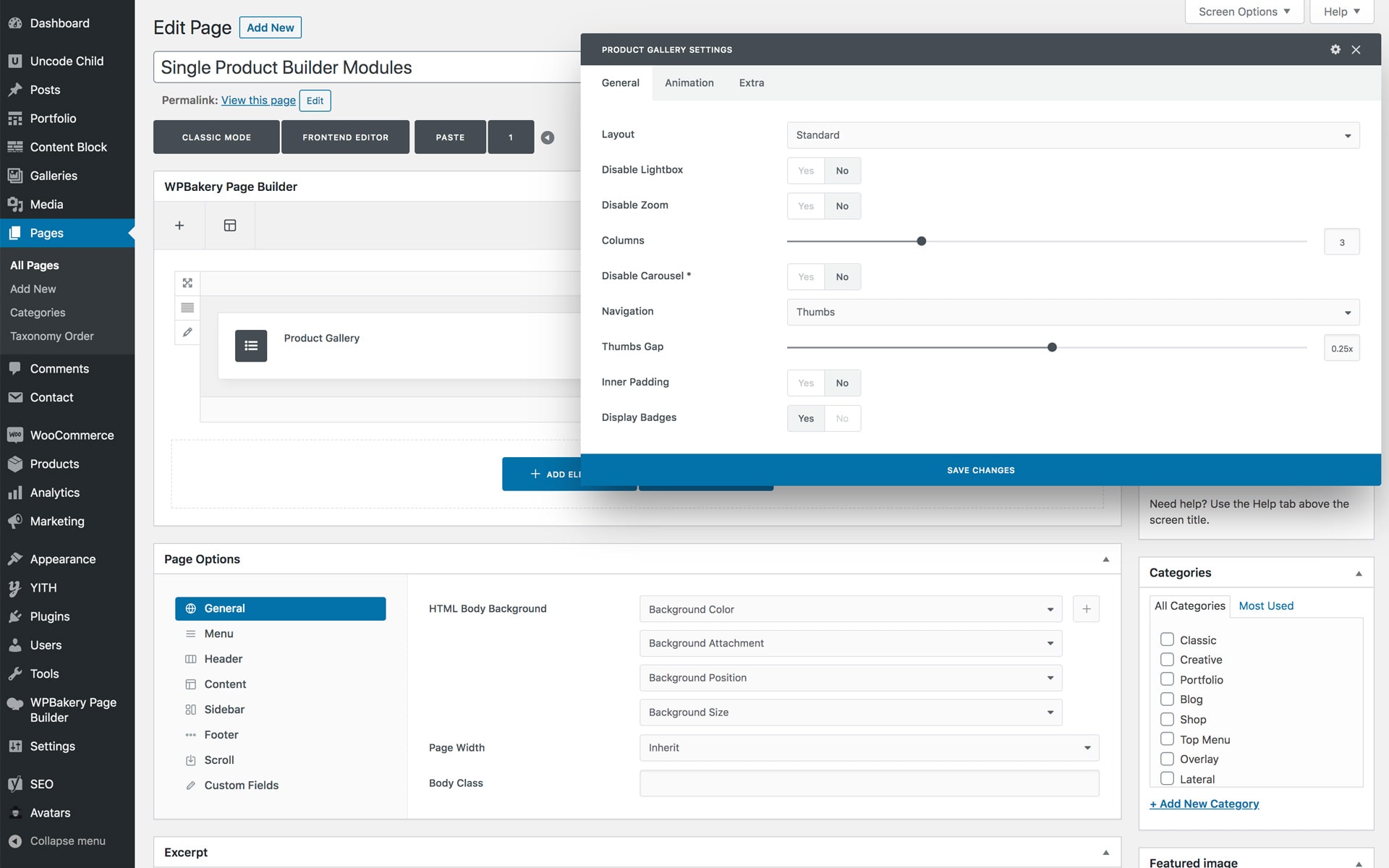Set Disable Lightbox to Yes
This screenshot has height=868, width=1389.
tap(806, 171)
